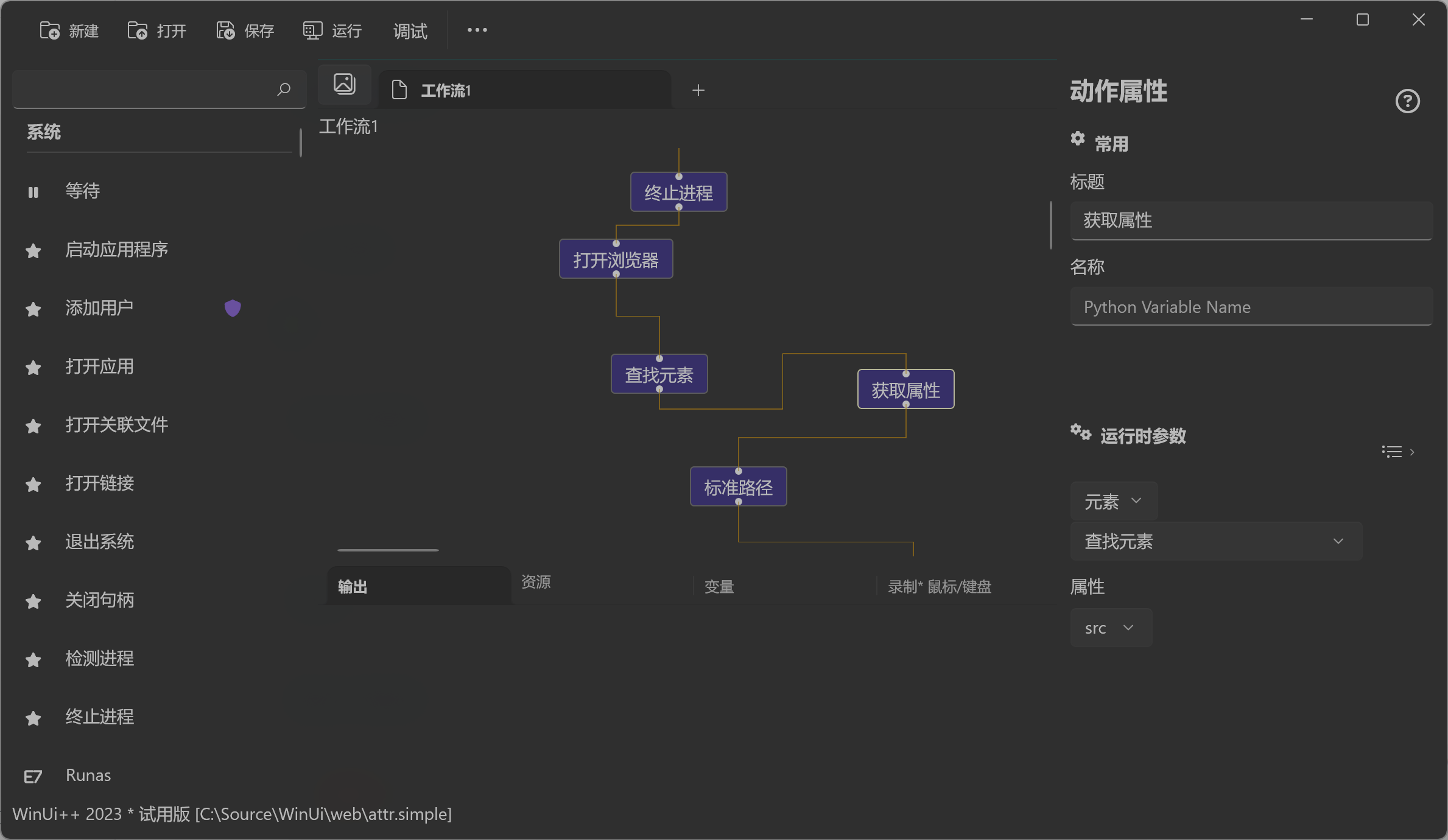Switch to the 变量 tab

click(x=719, y=587)
